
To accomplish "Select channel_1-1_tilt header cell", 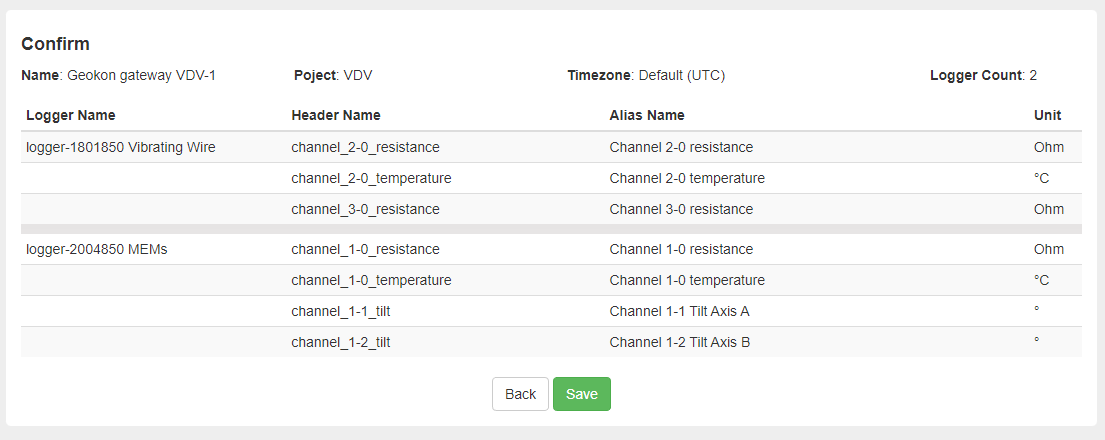I will click(x=340, y=311).
